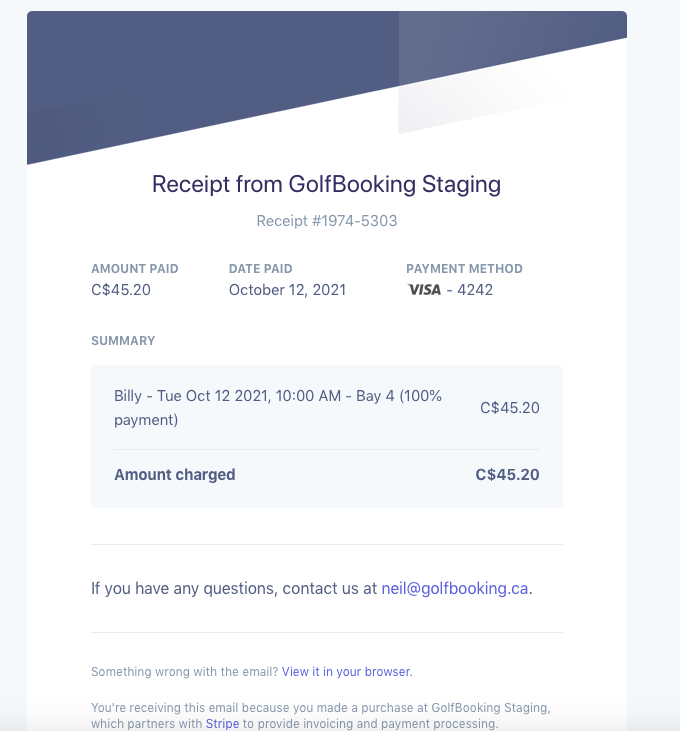Click the Amount charged label
Image resolution: width=680 pixels, height=731 pixels.
tap(175, 475)
